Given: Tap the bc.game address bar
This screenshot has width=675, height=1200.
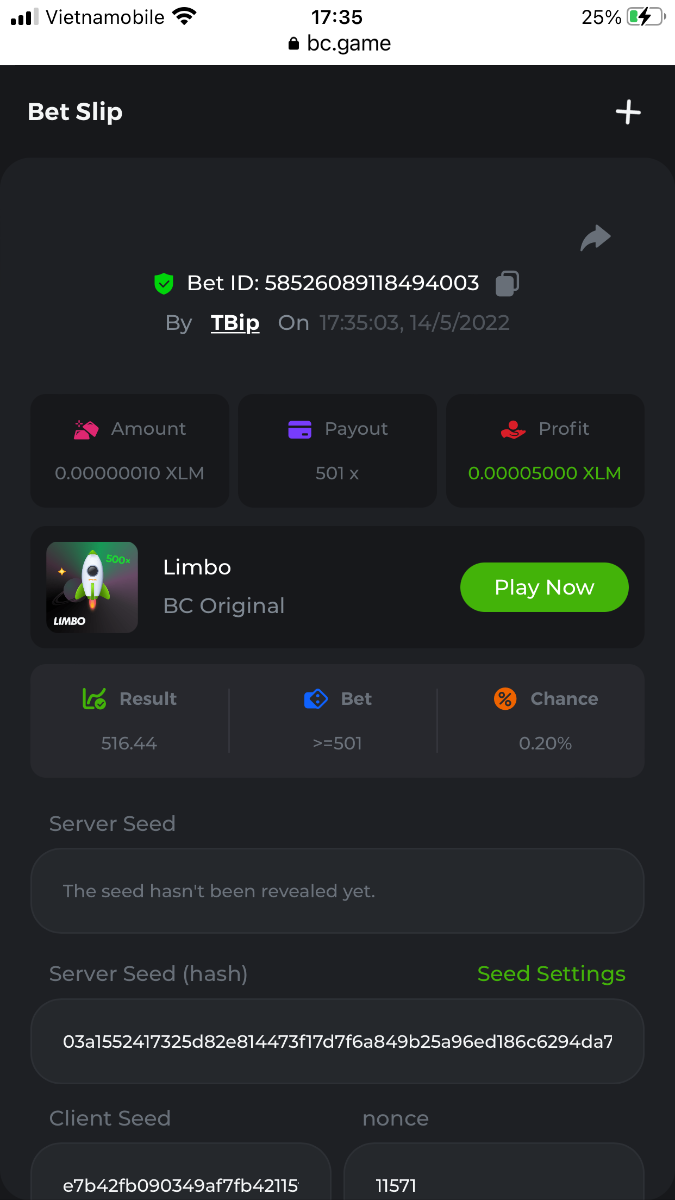Looking at the screenshot, I should click(338, 44).
